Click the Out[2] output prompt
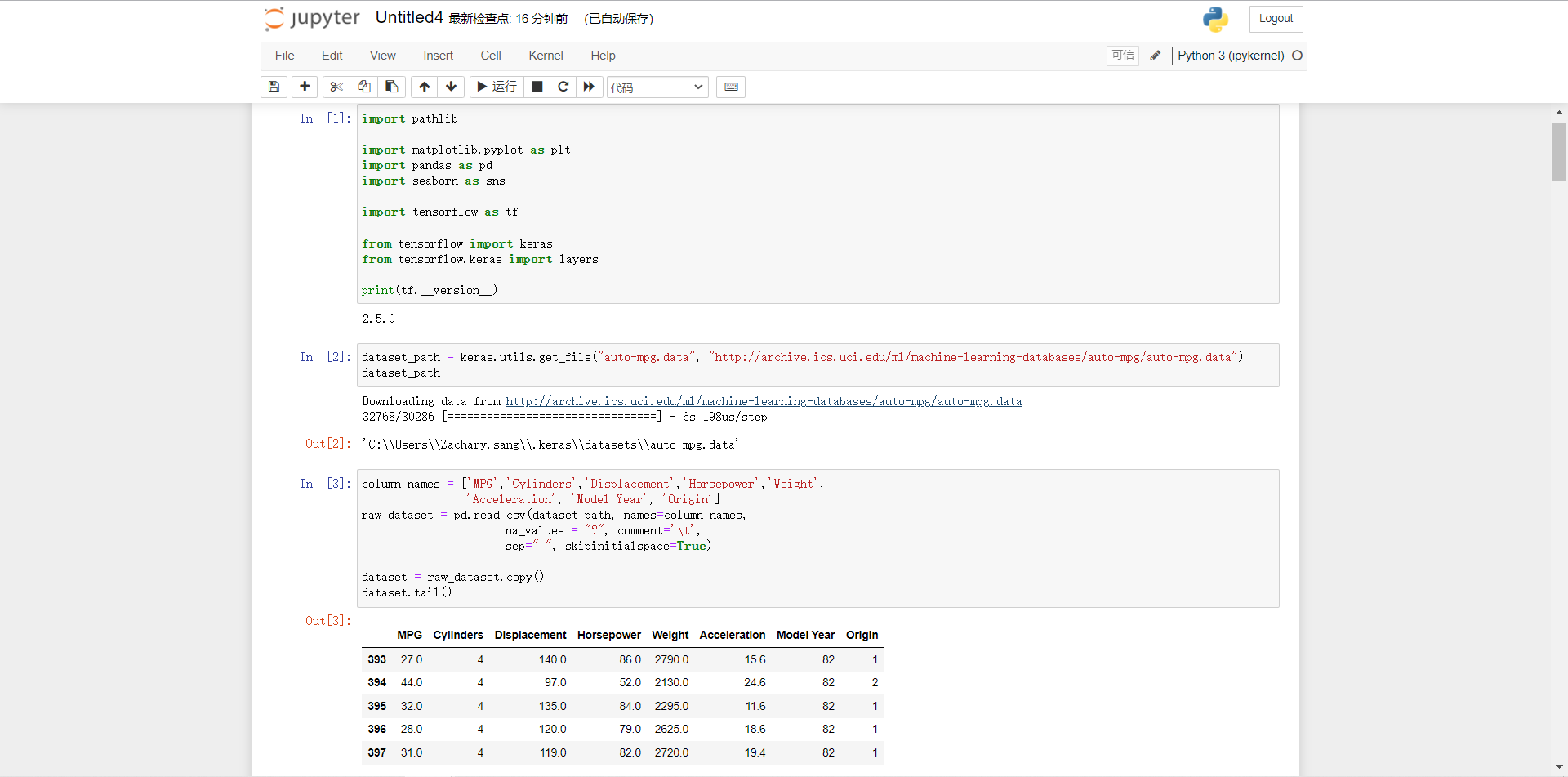The image size is (1568, 777). (328, 444)
